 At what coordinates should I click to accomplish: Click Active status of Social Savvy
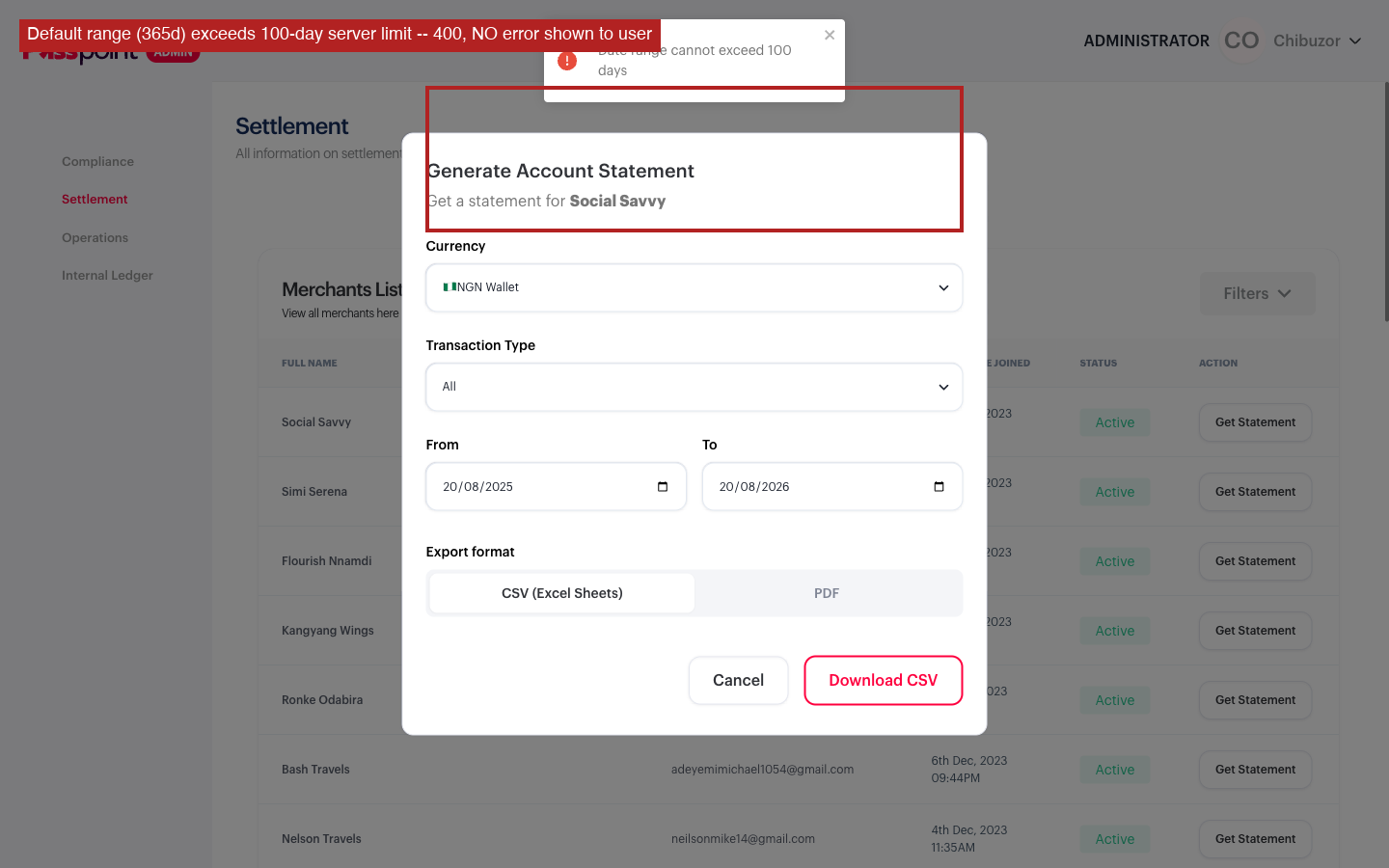1115,422
